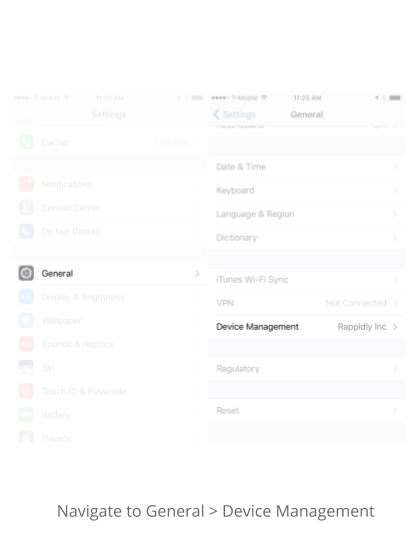Screen dimensions: 410x540
Task: Open Do Not Disturb settings
Action: [109, 231]
